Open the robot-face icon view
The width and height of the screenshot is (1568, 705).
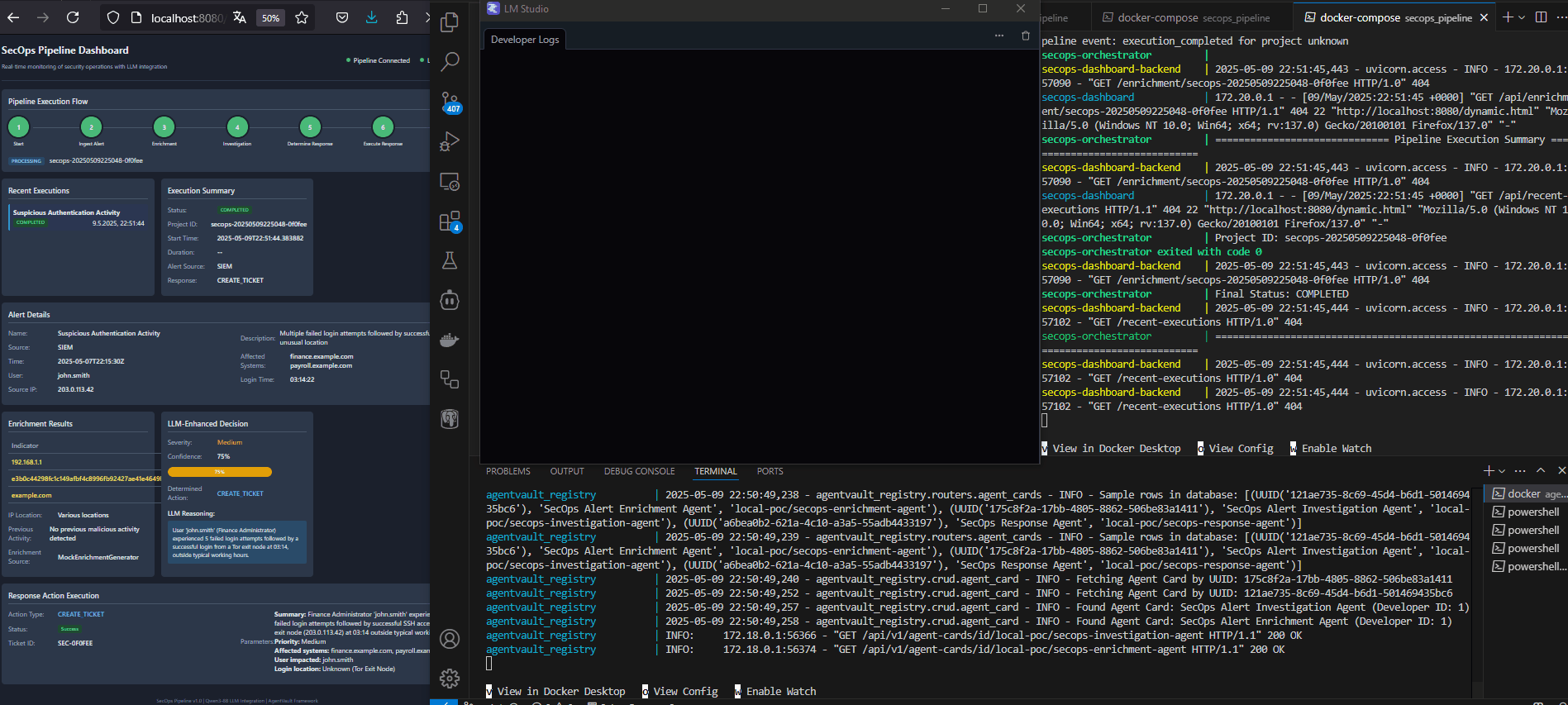point(450,300)
